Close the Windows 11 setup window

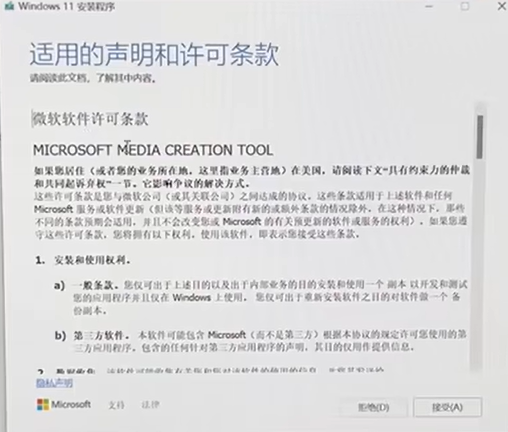[502, 6]
